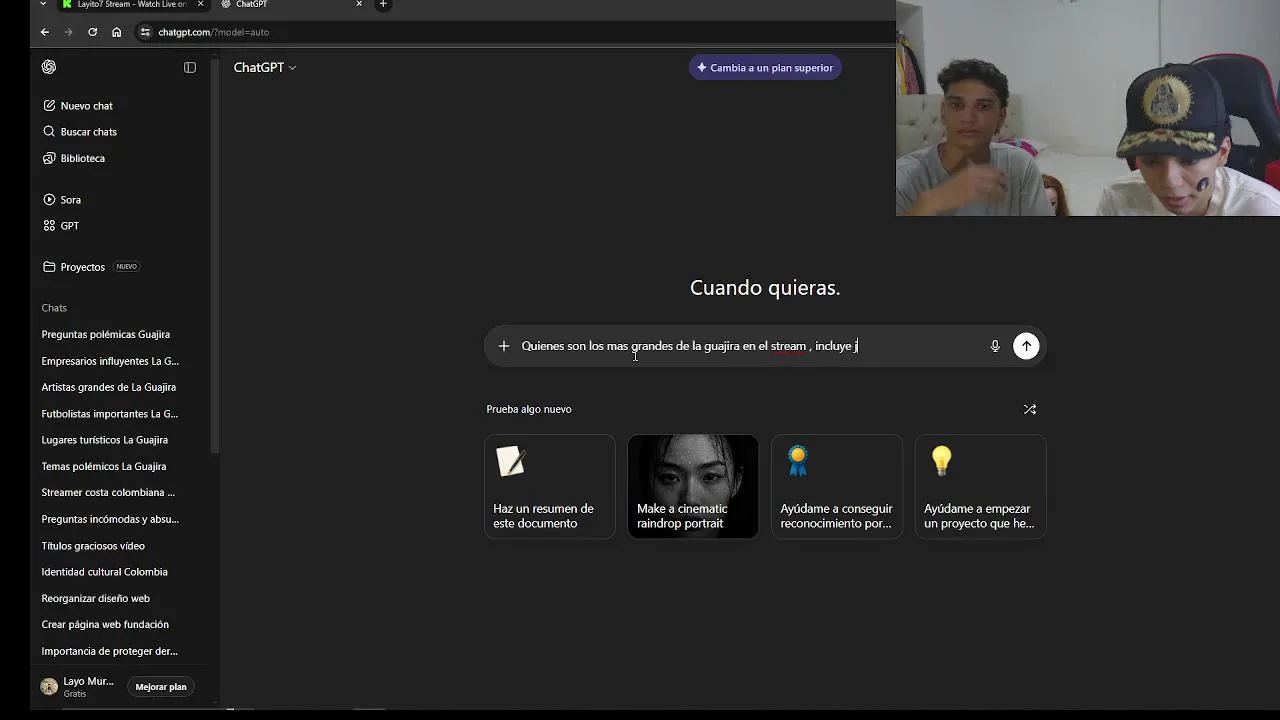Click the Proyectos folder icon
The height and width of the screenshot is (720, 1280).
(x=49, y=267)
